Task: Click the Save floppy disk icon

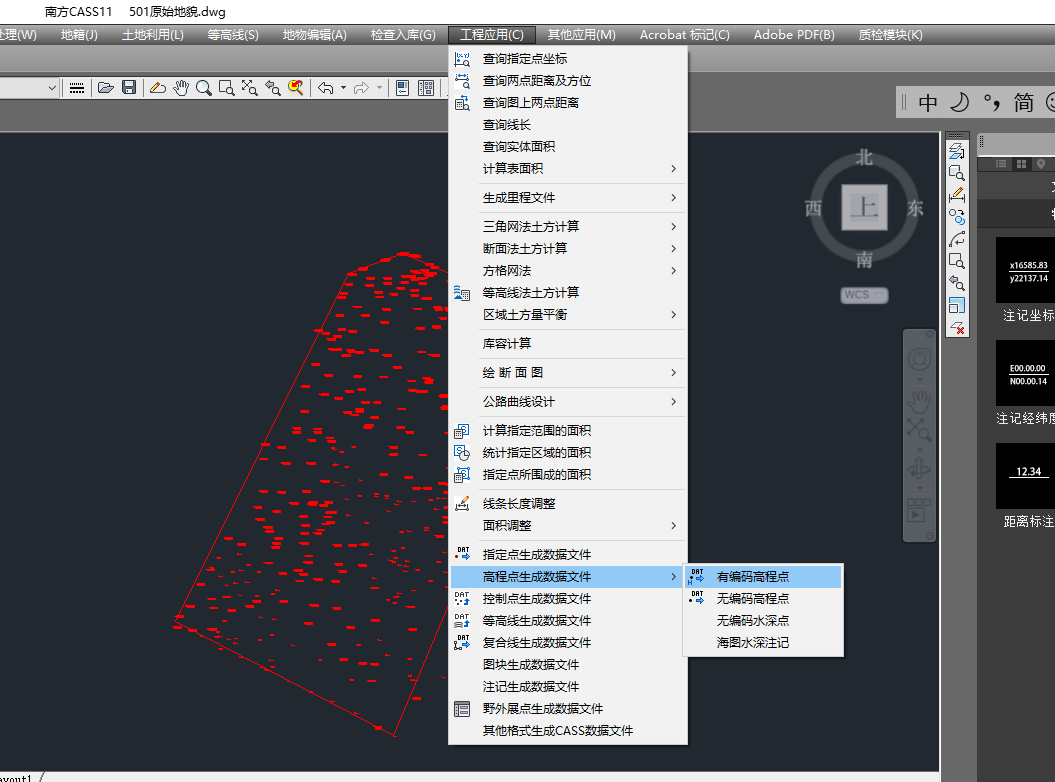Action: tap(129, 88)
